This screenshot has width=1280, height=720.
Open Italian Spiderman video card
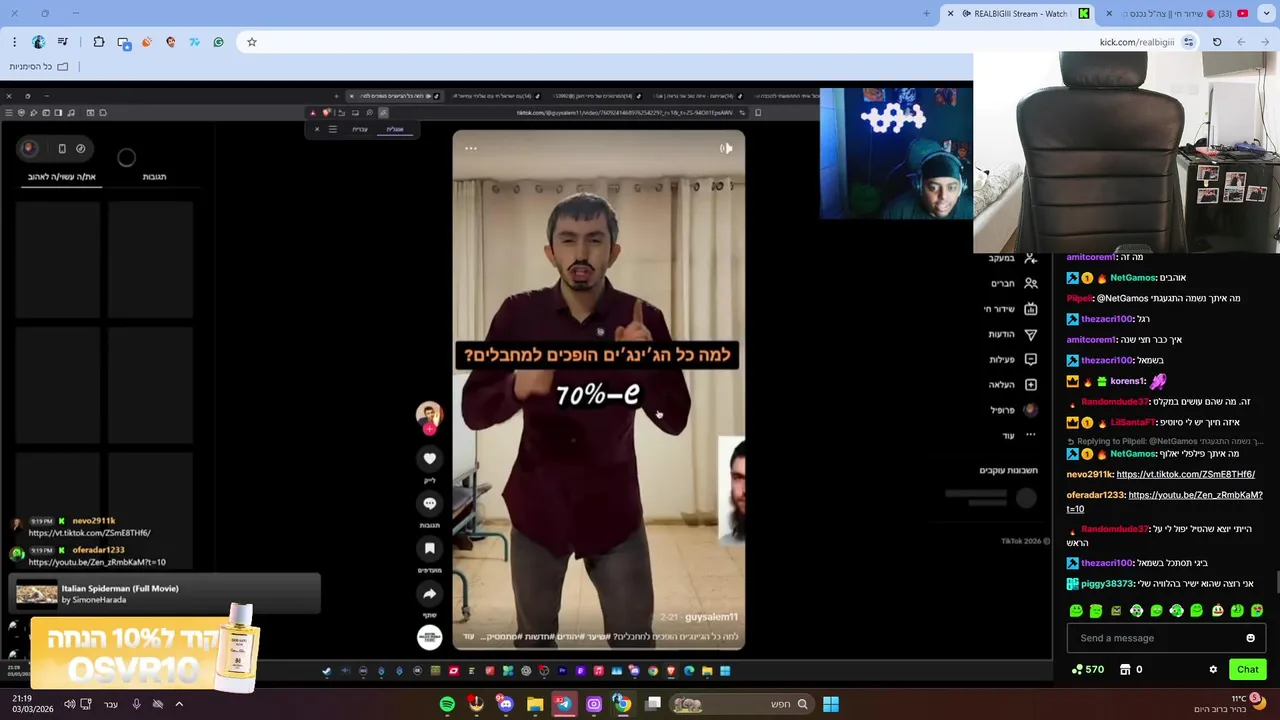(x=164, y=594)
